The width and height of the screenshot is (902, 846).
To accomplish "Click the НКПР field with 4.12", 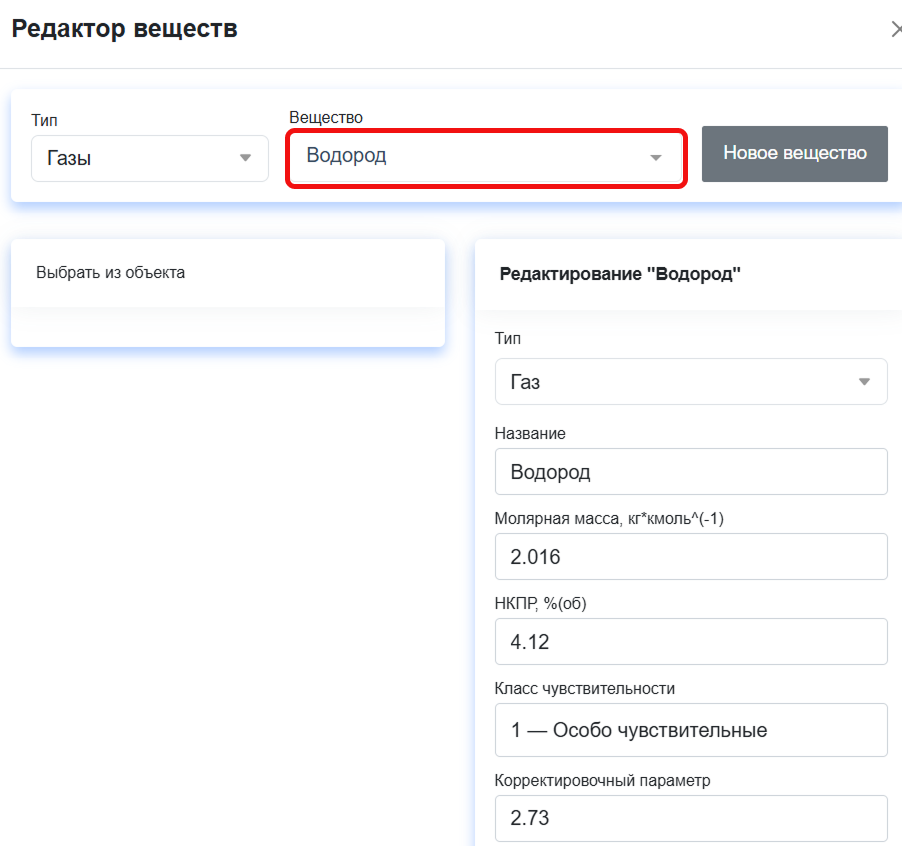I will tap(691, 641).
